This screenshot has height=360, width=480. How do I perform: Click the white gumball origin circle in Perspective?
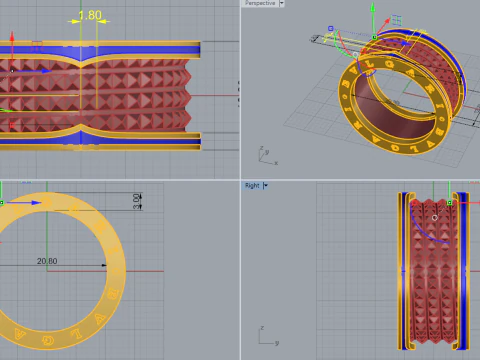[356, 54]
